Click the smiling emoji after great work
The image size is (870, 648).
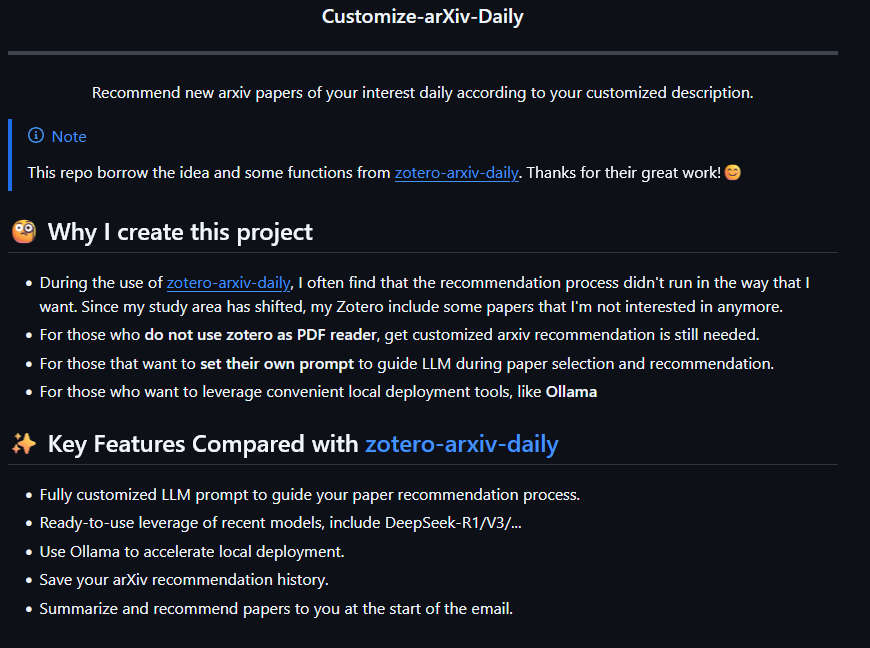[x=732, y=173]
